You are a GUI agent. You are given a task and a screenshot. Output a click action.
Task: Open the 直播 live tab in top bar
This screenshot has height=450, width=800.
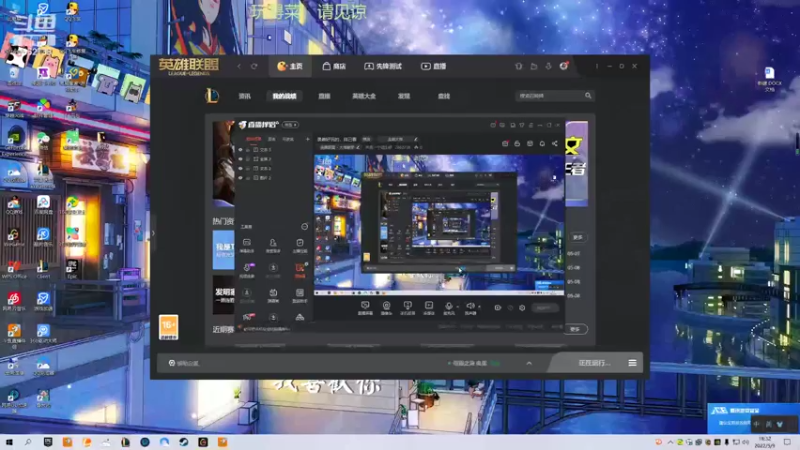(433, 66)
